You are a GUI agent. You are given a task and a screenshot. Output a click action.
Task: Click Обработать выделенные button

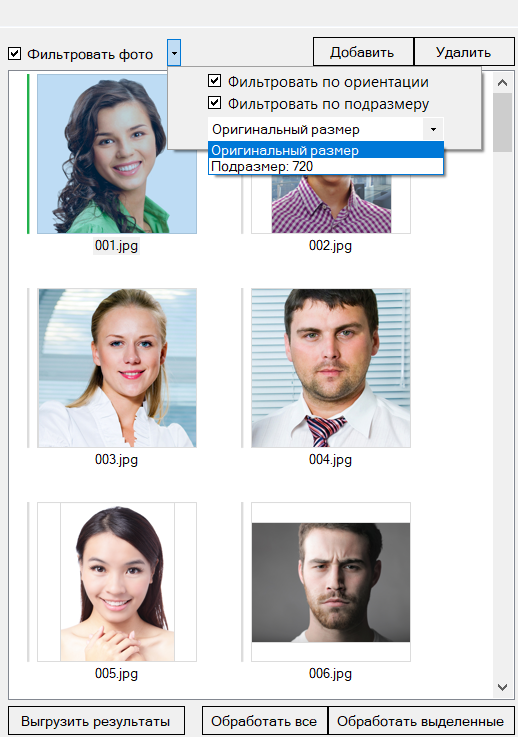coord(421,721)
